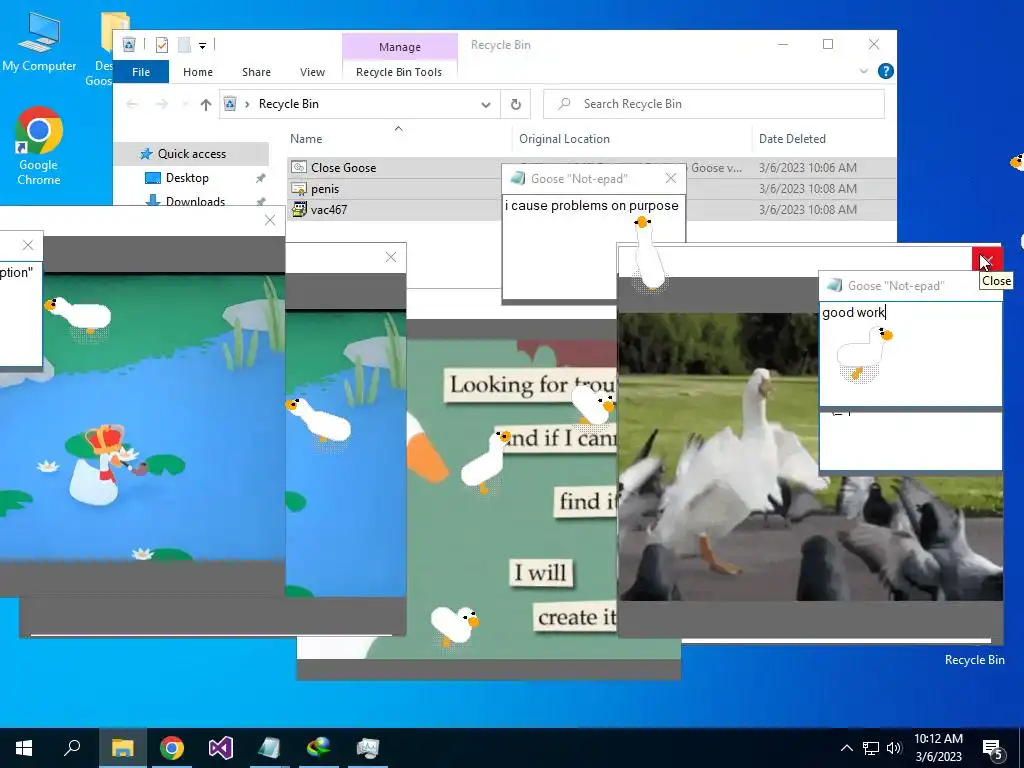Click the volume speaker tray icon
This screenshot has width=1024, height=768.
click(x=894, y=748)
